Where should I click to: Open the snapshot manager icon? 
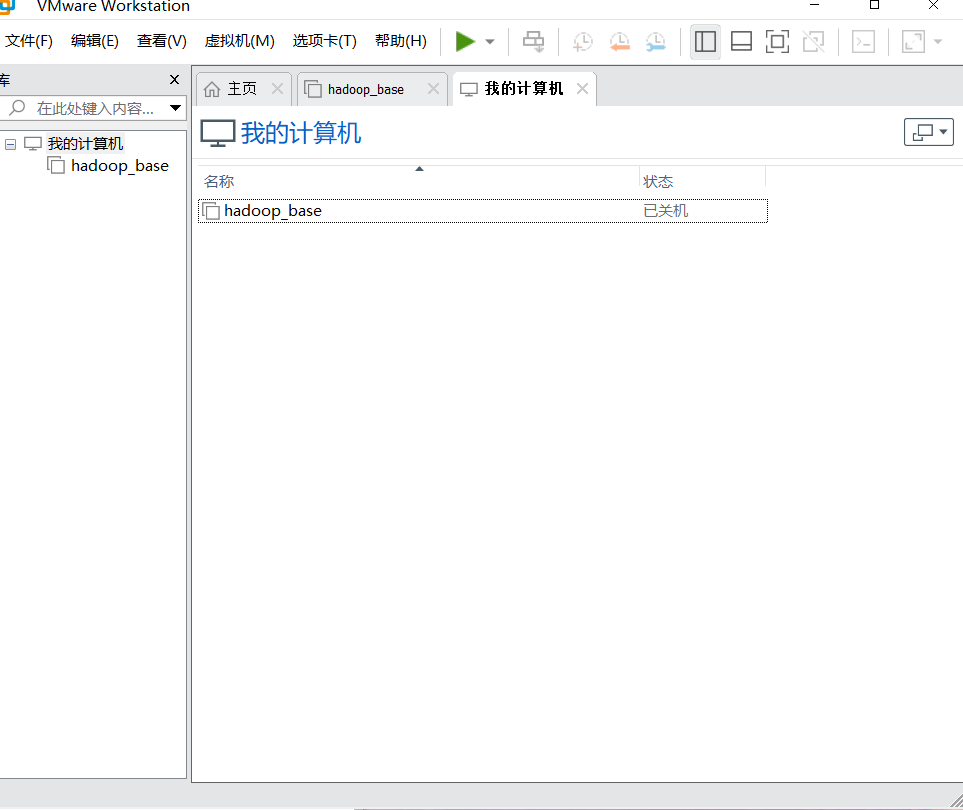pyautogui.click(x=656, y=42)
